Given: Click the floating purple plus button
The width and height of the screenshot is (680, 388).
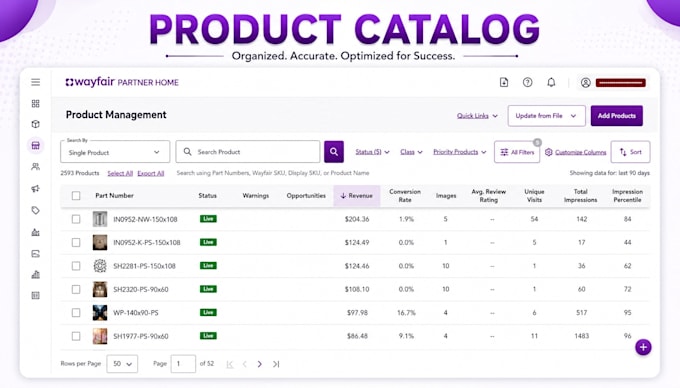Looking at the screenshot, I should (643, 347).
